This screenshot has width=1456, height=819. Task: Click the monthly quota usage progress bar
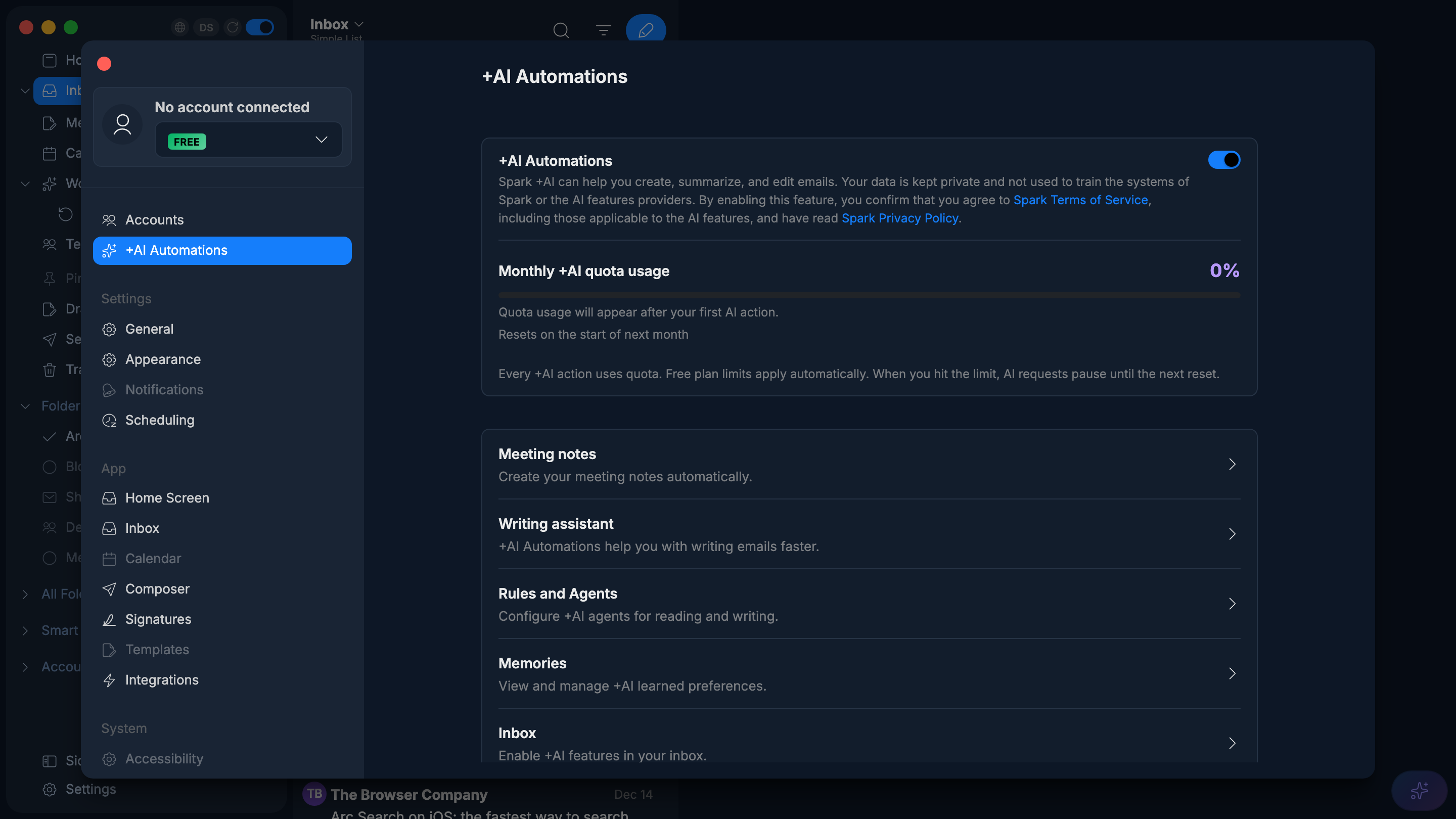[870, 295]
